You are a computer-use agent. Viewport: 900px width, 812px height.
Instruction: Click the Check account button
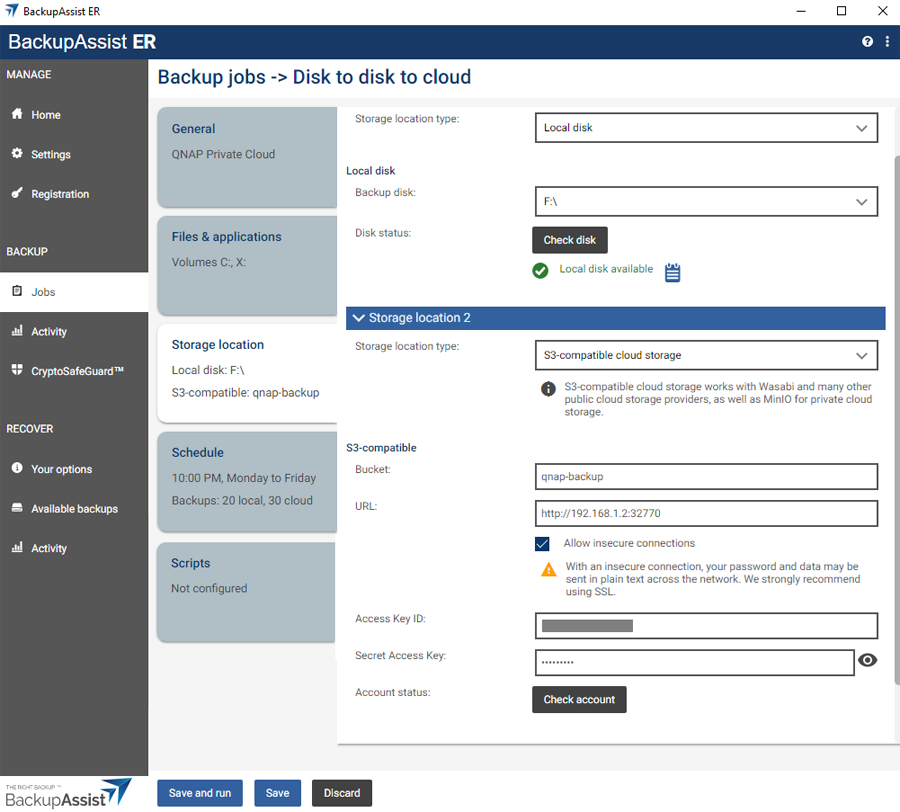pos(579,700)
